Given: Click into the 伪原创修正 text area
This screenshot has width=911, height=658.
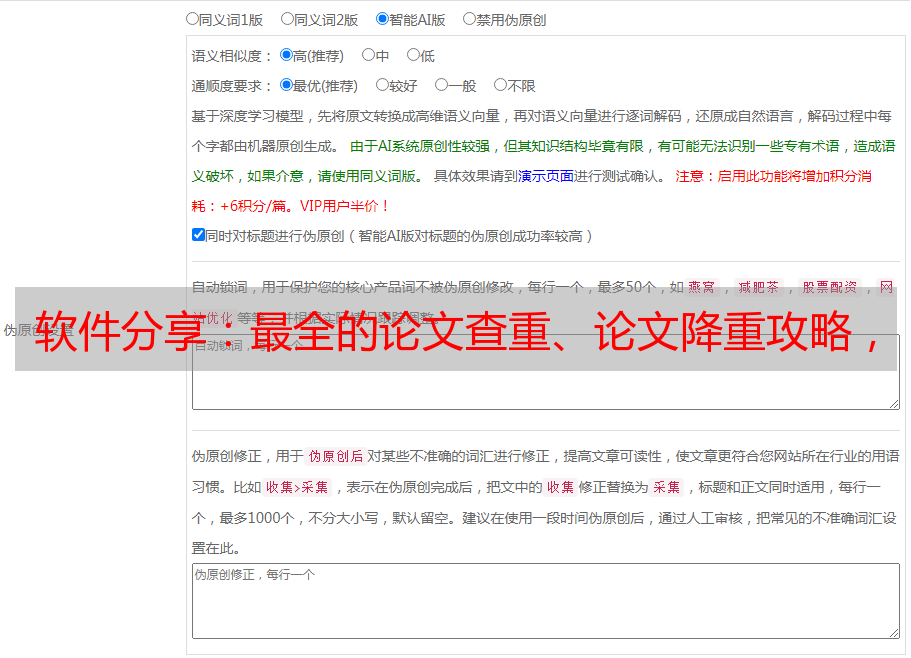Looking at the screenshot, I should coord(546,601).
